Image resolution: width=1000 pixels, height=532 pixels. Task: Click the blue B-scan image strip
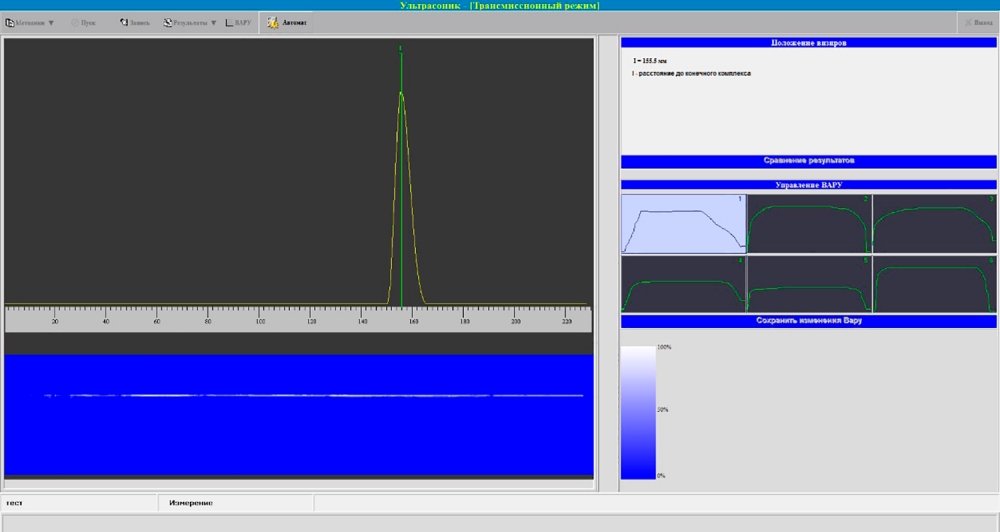coord(299,415)
